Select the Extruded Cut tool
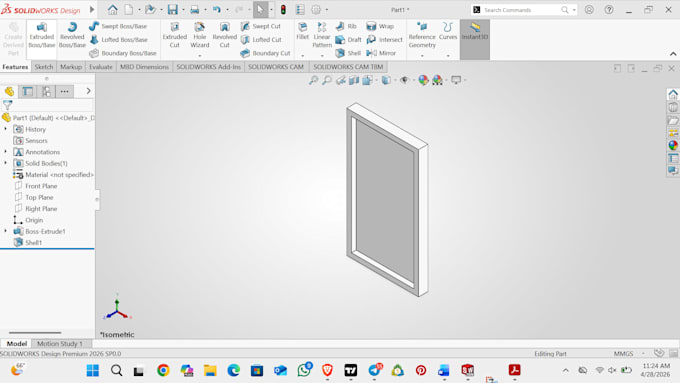Screen dimensions: 680x383 pos(174,35)
